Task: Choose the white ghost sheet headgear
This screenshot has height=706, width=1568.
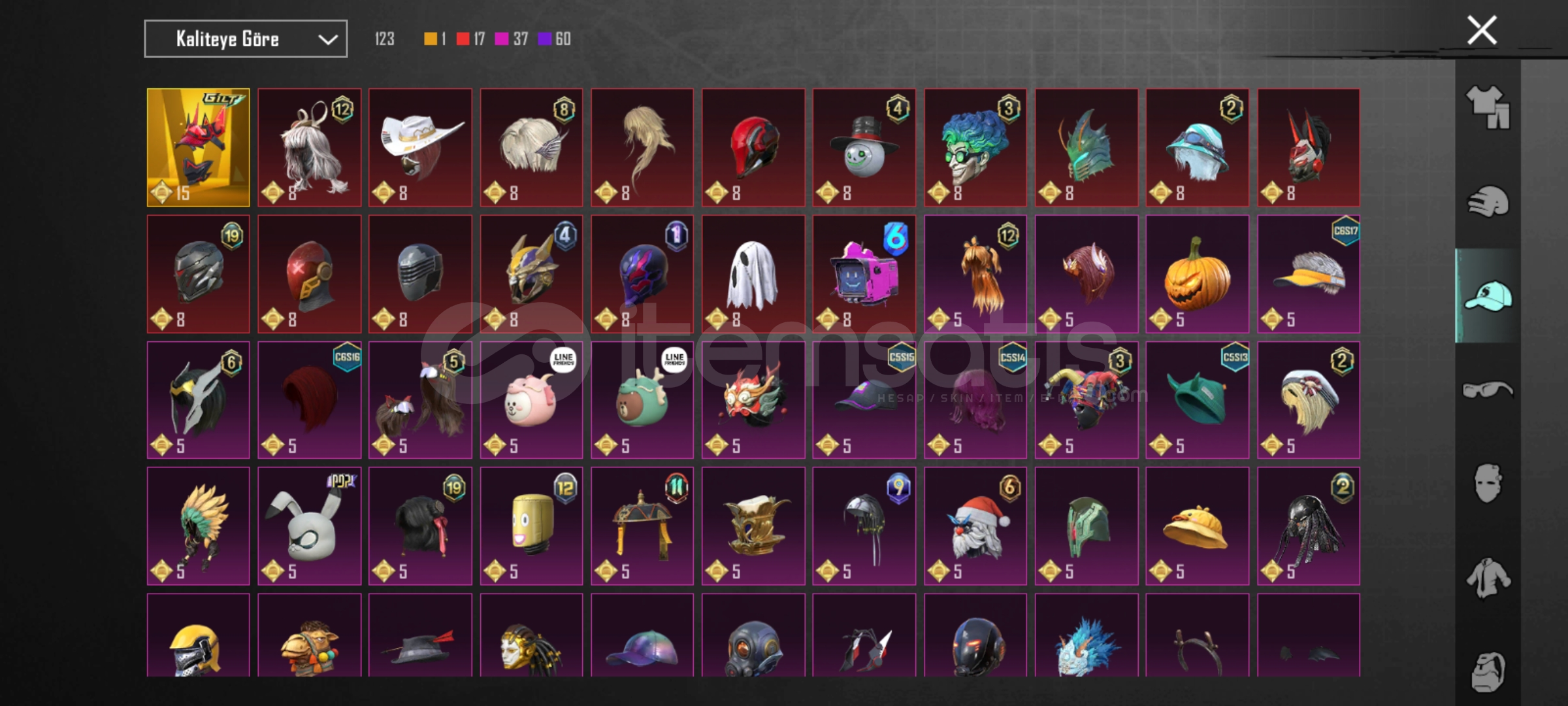Action: point(753,274)
